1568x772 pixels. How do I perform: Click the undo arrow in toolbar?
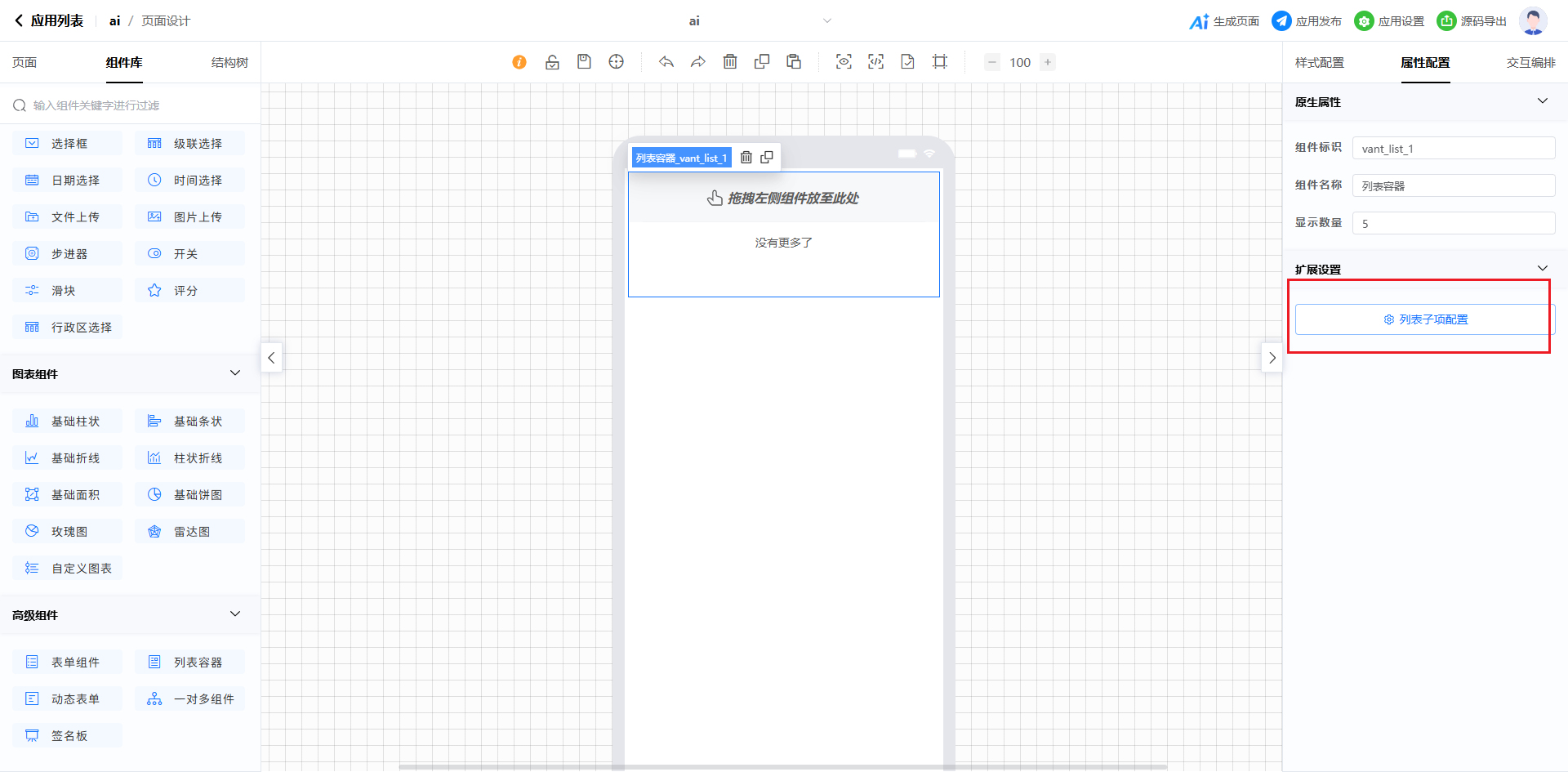666,62
